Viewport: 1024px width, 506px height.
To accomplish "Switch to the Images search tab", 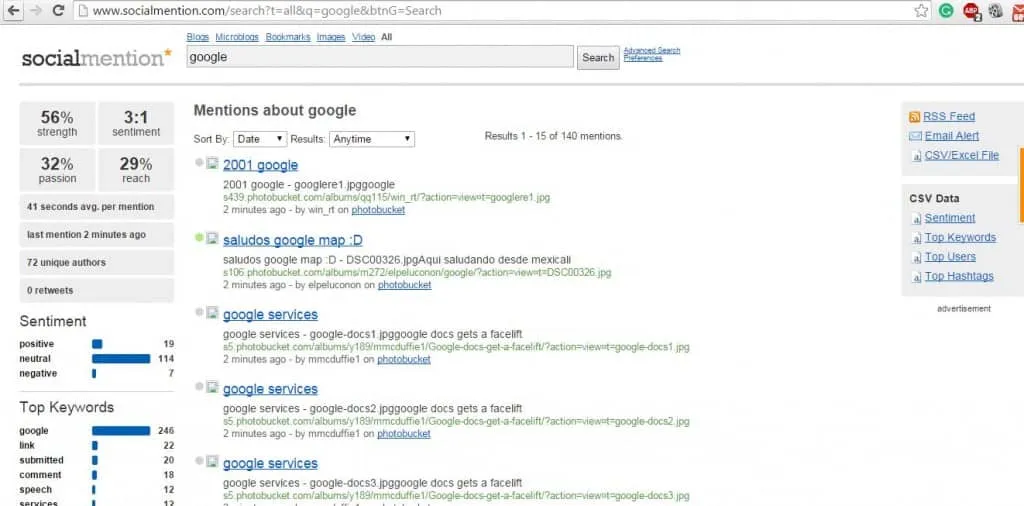I will [331, 37].
